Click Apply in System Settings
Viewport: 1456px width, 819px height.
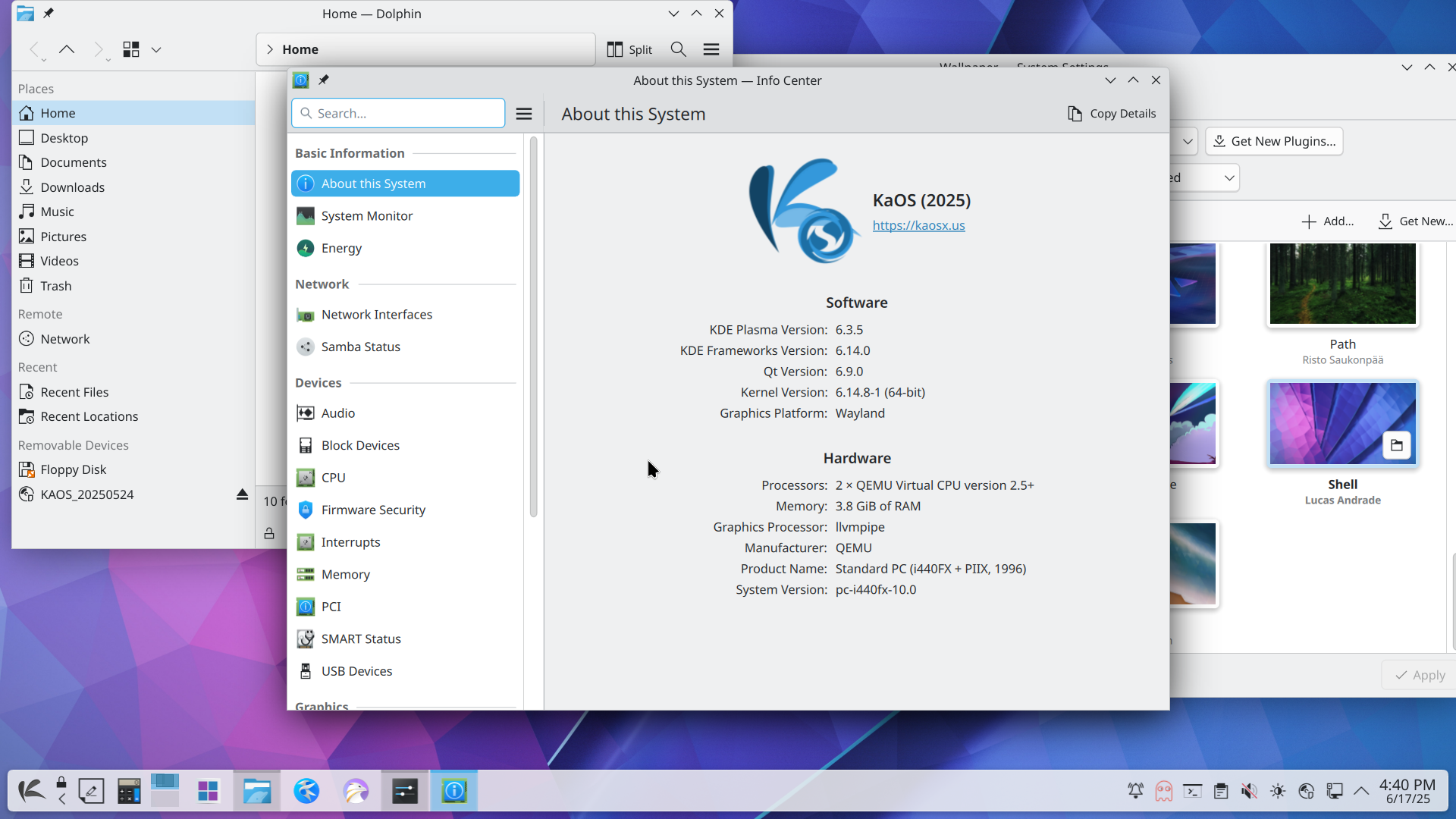[x=1420, y=675]
